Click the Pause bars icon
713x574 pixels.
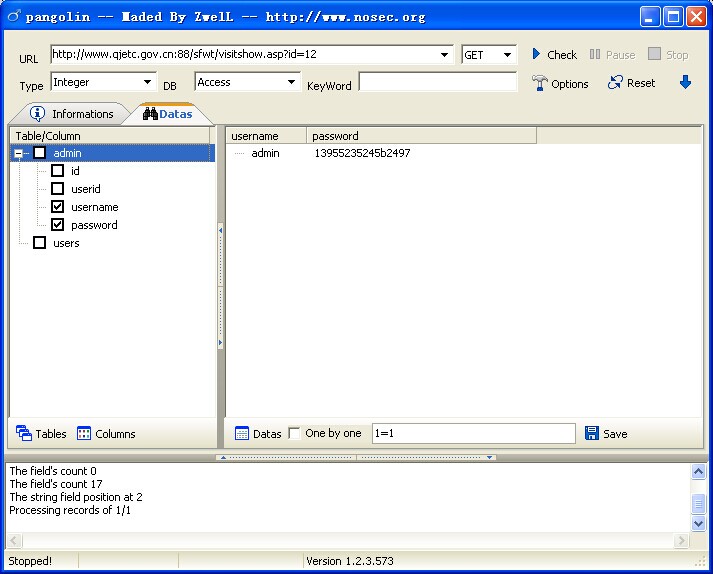tap(594, 54)
